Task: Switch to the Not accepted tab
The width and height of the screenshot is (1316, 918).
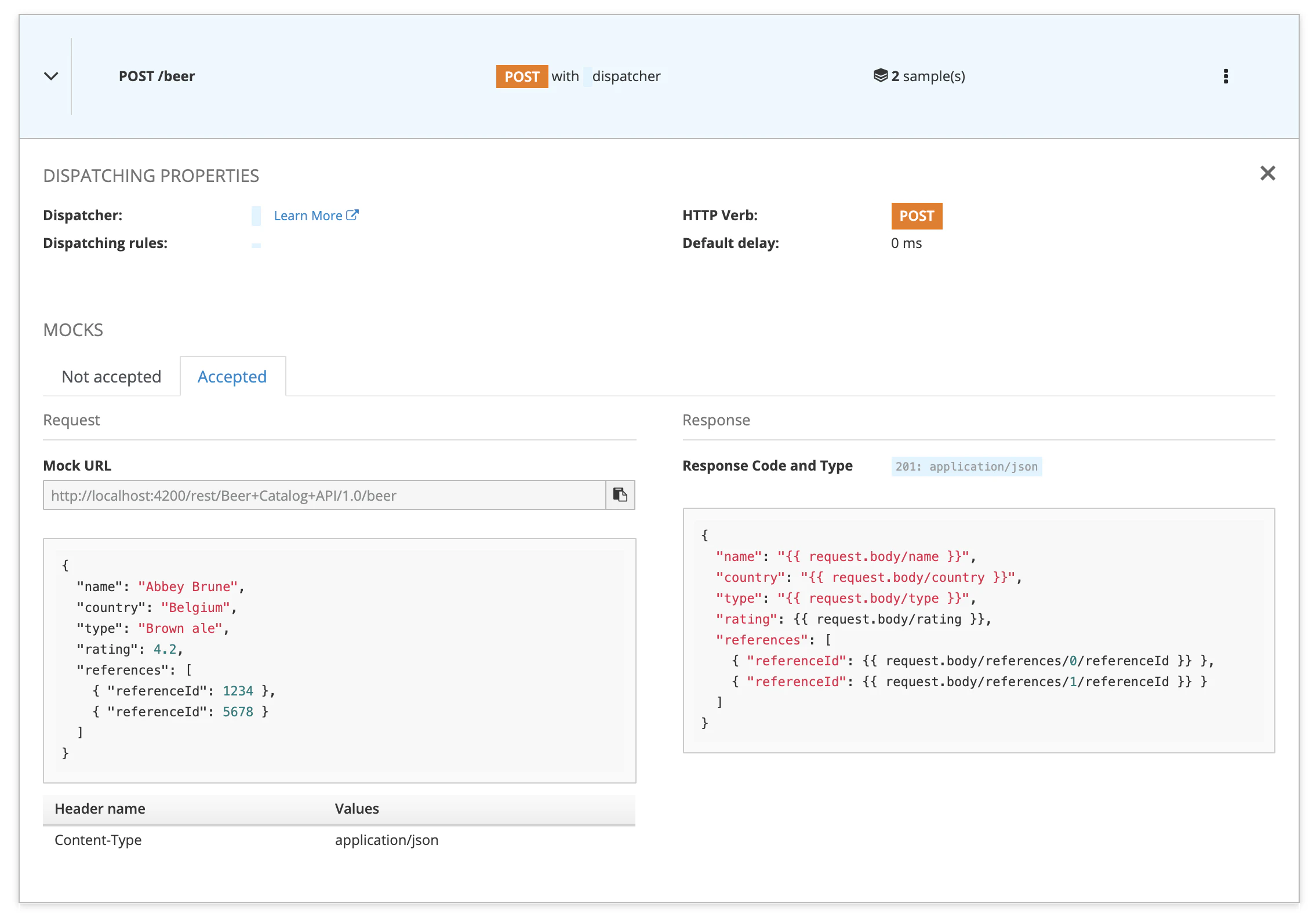Action: click(x=111, y=377)
